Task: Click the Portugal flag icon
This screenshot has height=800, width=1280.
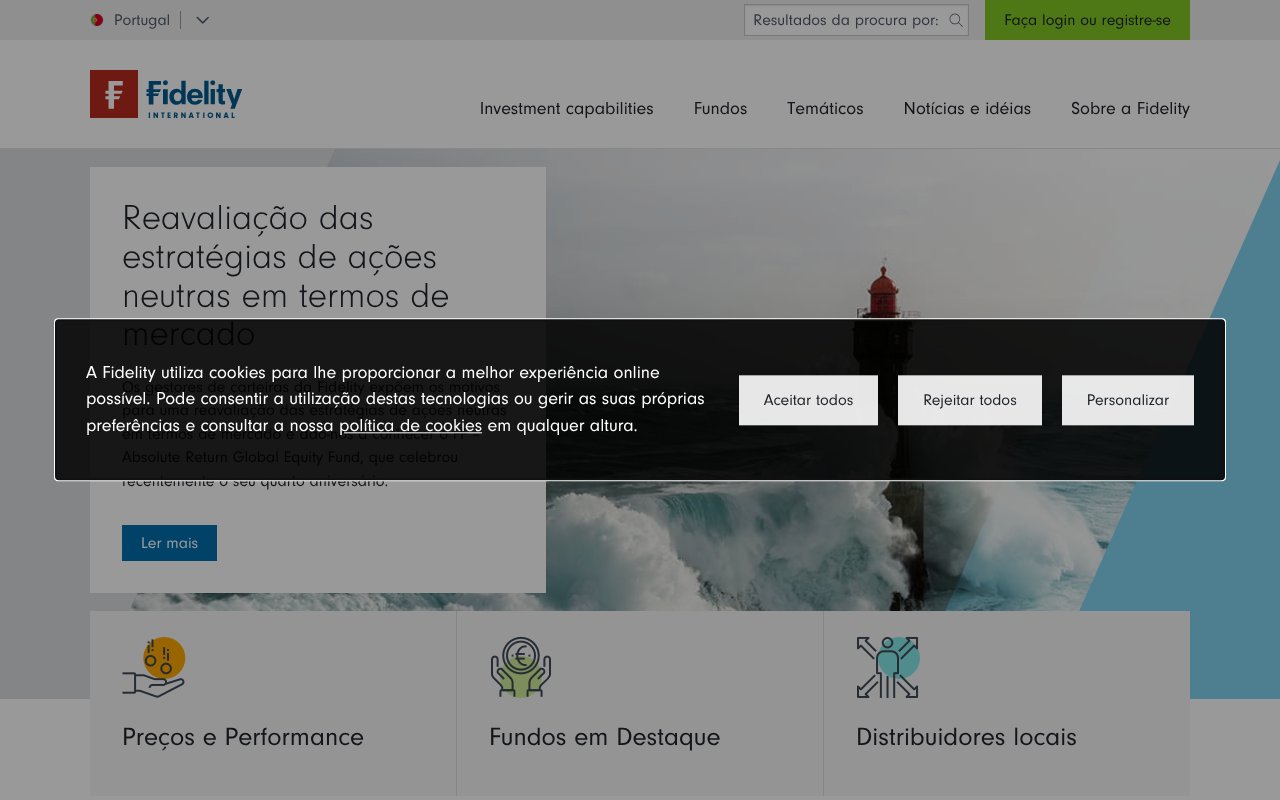Action: tap(96, 19)
